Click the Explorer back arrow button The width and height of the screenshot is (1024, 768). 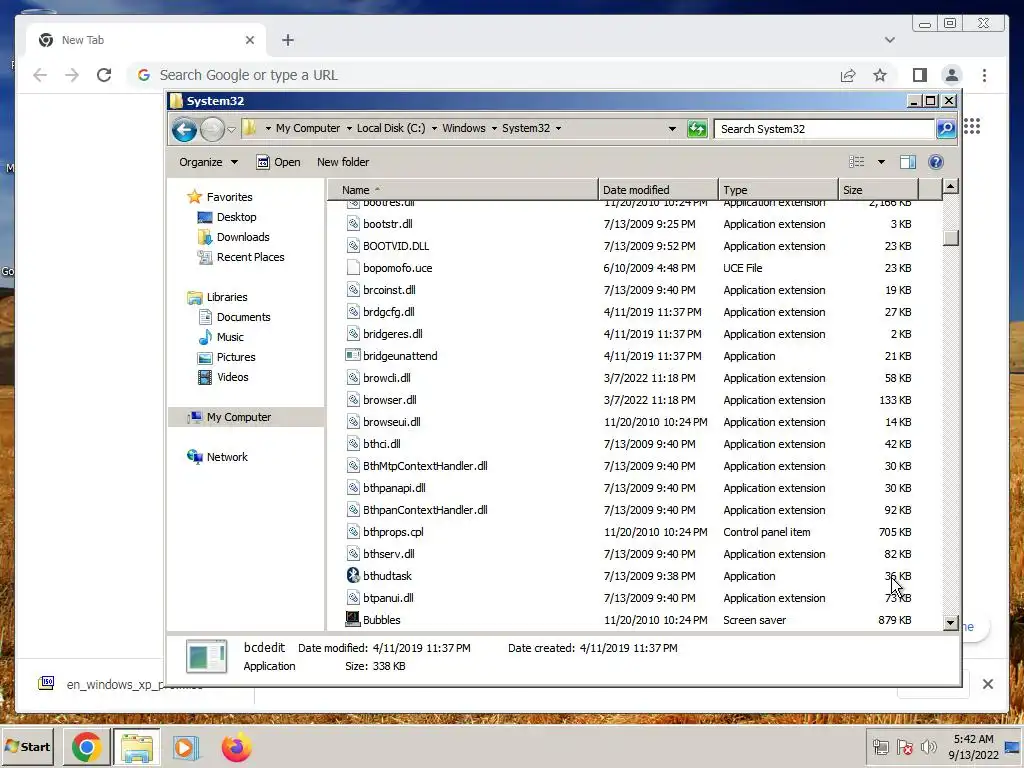(x=184, y=129)
